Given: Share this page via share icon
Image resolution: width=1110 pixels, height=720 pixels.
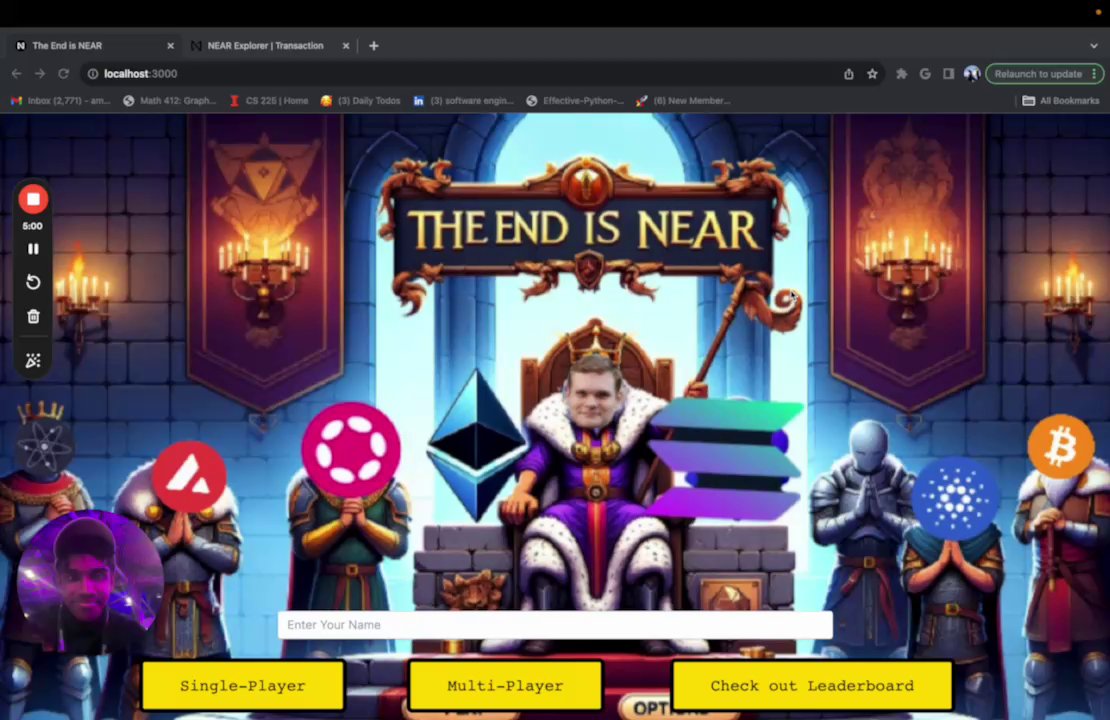Looking at the screenshot, I should point(849,74).
